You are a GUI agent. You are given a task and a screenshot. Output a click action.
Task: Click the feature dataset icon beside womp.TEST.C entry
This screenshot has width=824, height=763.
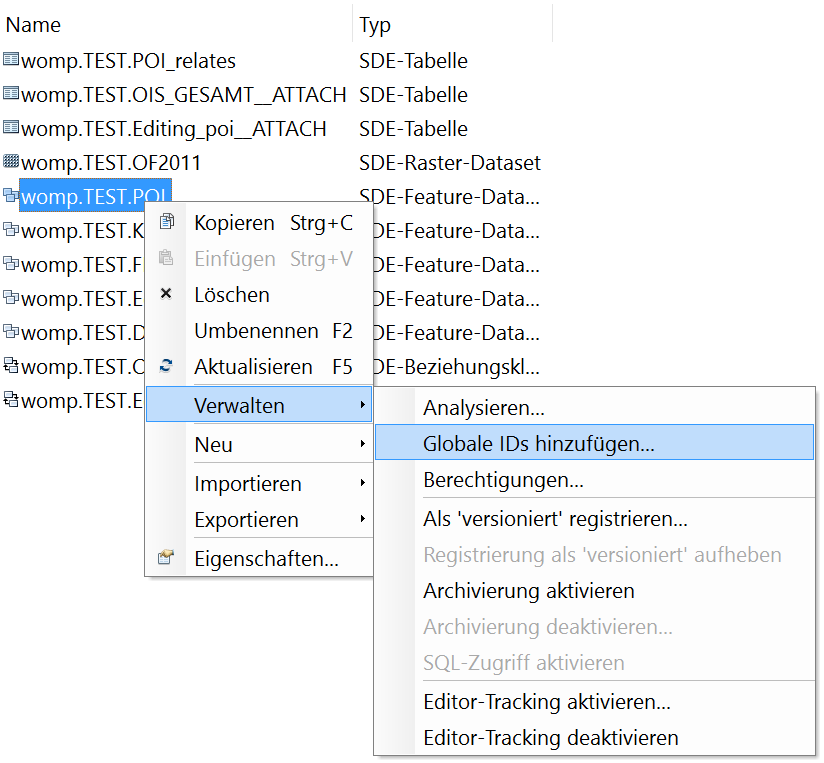pyautogui.click(x=10, y=366)
